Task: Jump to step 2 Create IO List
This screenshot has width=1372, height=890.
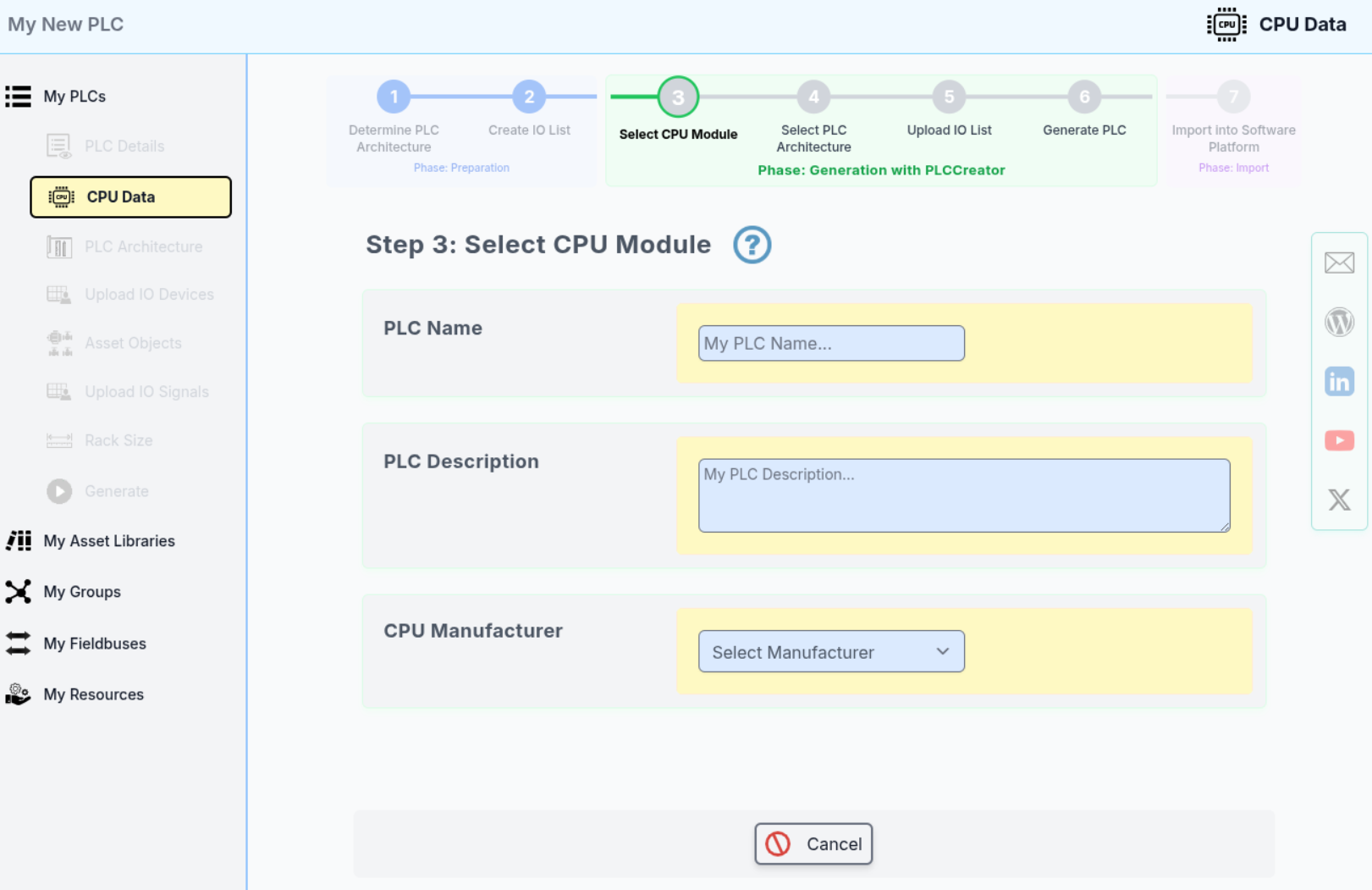Action: (529, 97)
